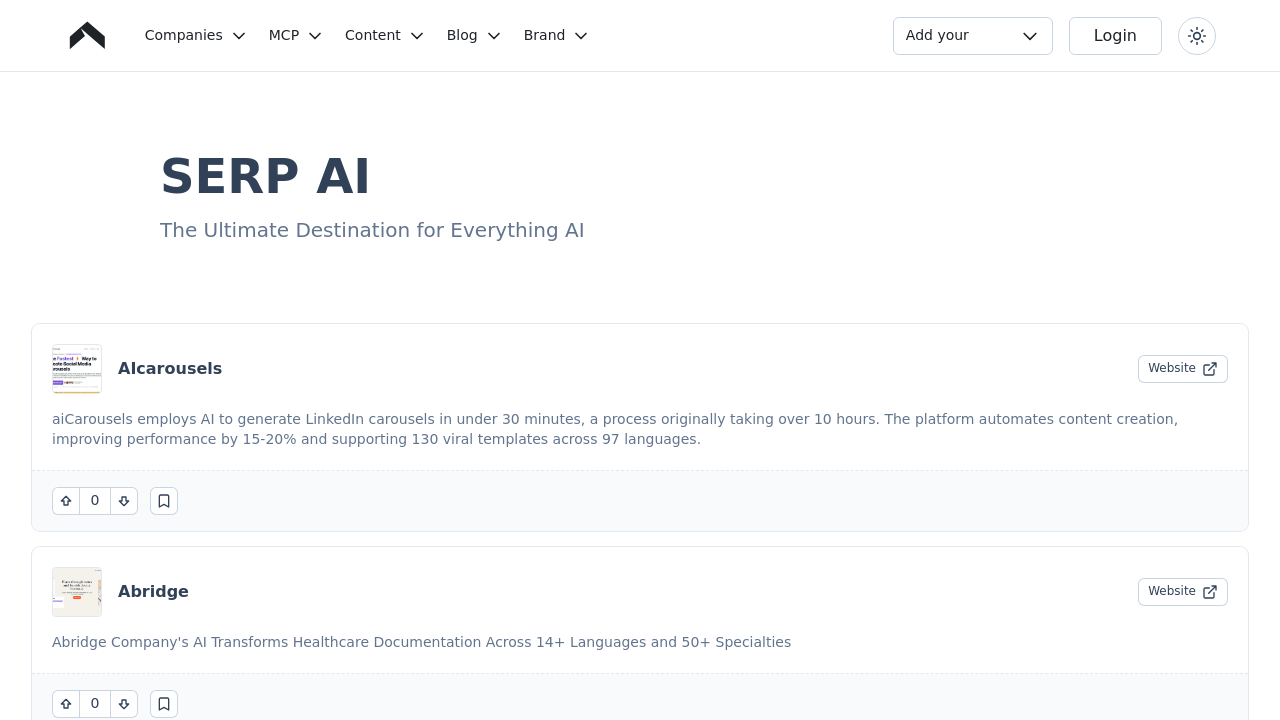This screenshot has width=1280, height=720.
Task: Click the AIcarousels thumbnail image
Action: click(77, 369)
